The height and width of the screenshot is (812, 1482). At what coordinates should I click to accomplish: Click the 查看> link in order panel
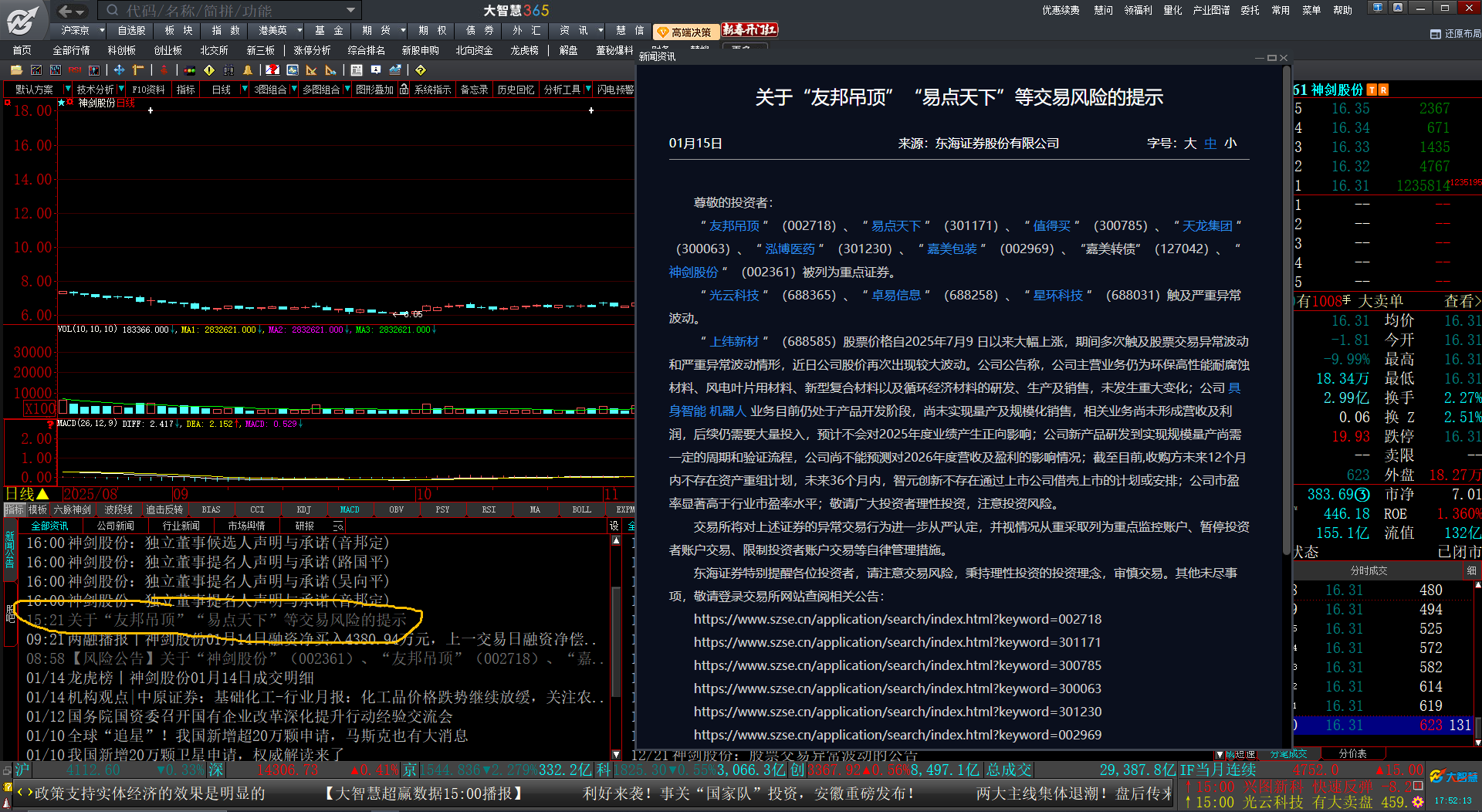[1463, 301]
